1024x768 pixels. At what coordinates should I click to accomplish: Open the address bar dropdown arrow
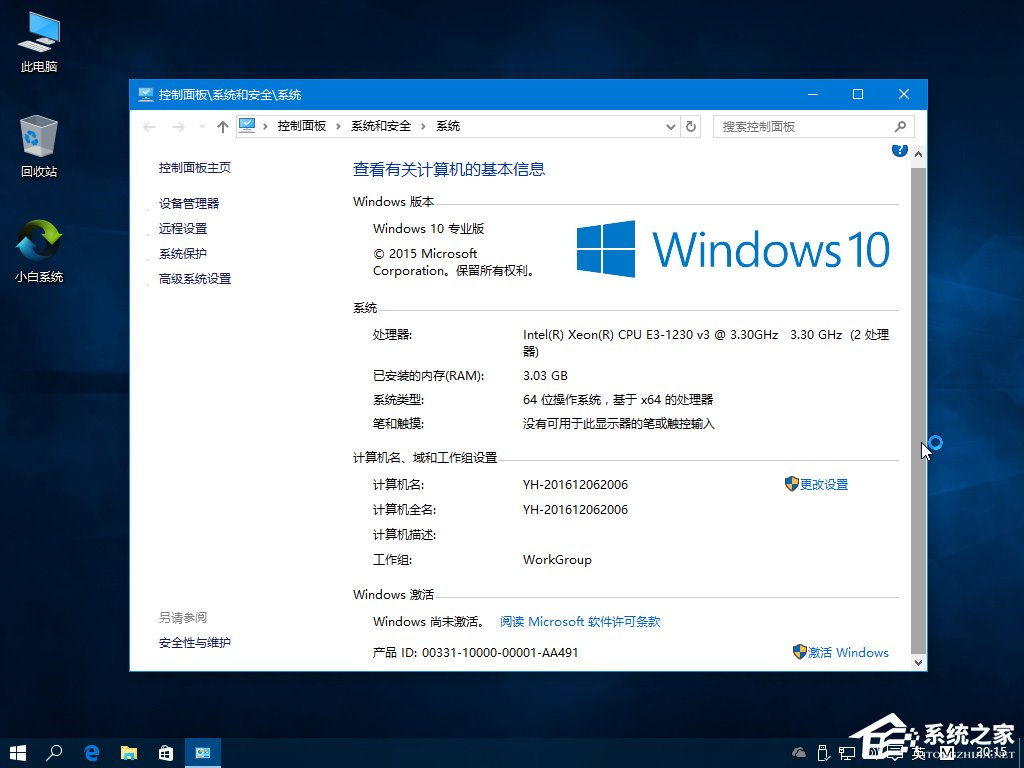tap(670, 126)
